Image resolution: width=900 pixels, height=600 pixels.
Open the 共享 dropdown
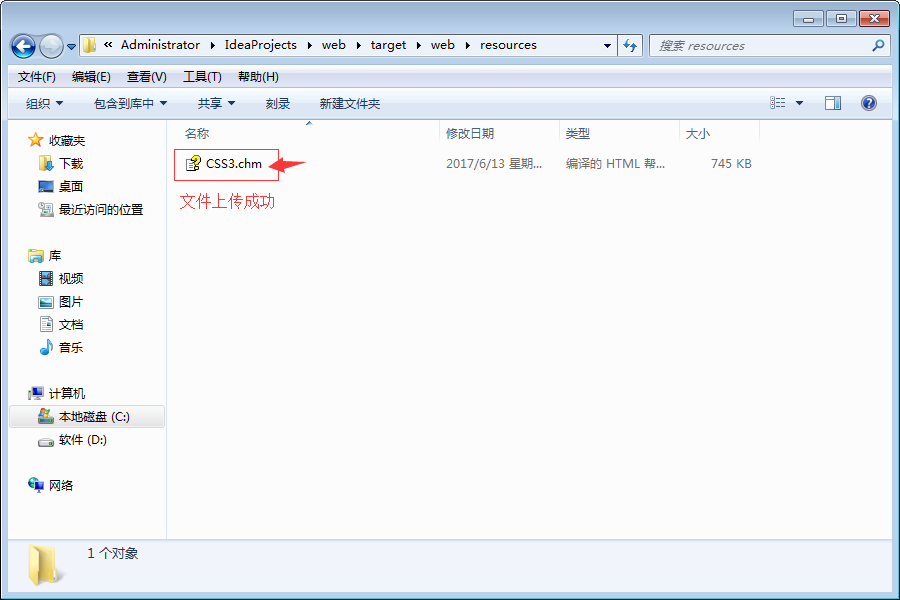216,104
